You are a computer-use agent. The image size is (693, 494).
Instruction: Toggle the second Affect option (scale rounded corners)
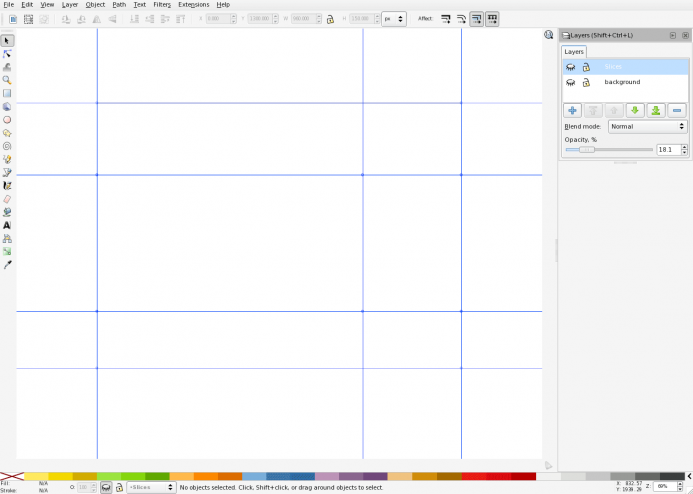(x=461, y=19)
